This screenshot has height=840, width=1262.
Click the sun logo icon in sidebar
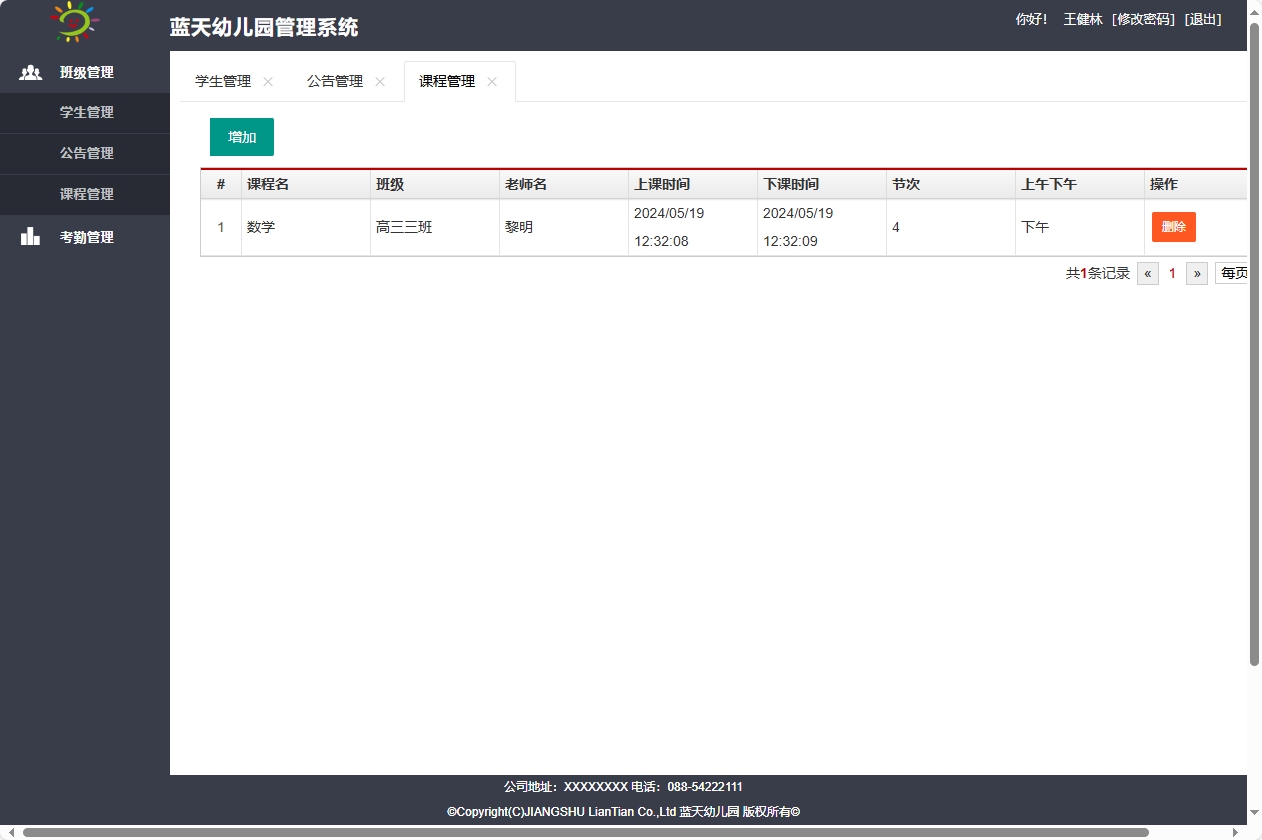[73, 21]
